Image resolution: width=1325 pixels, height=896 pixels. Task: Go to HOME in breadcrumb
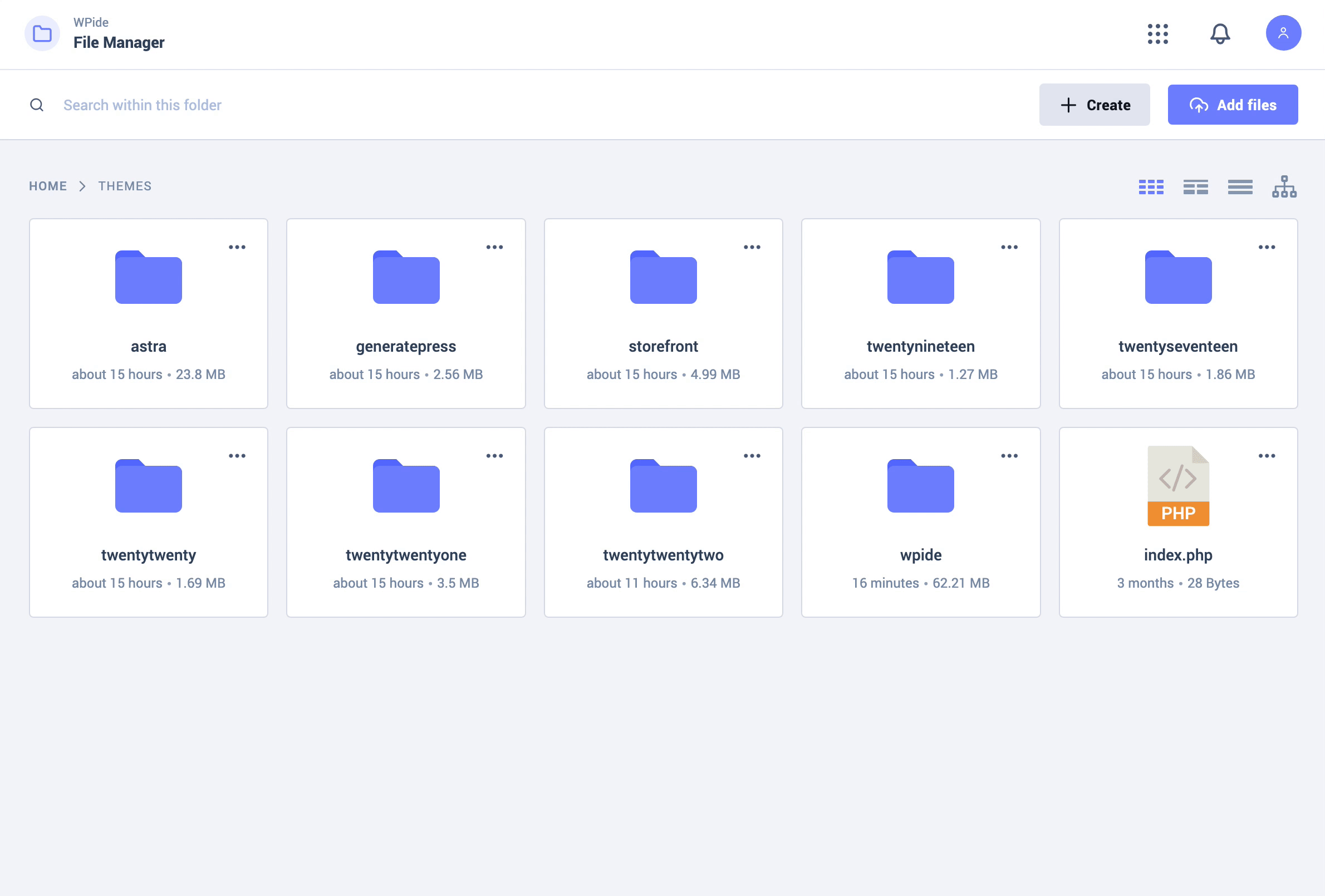tap(48, 186)
